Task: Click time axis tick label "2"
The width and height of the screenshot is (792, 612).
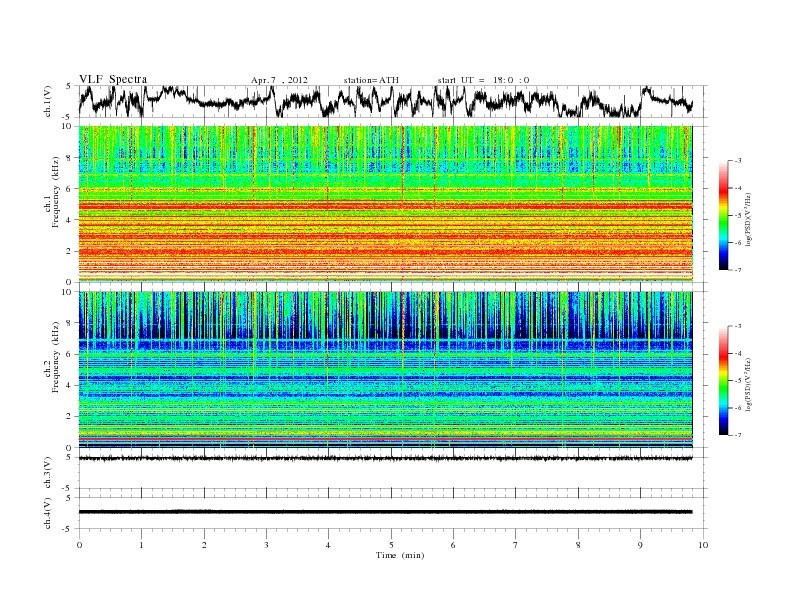Action: coord(204,545)
